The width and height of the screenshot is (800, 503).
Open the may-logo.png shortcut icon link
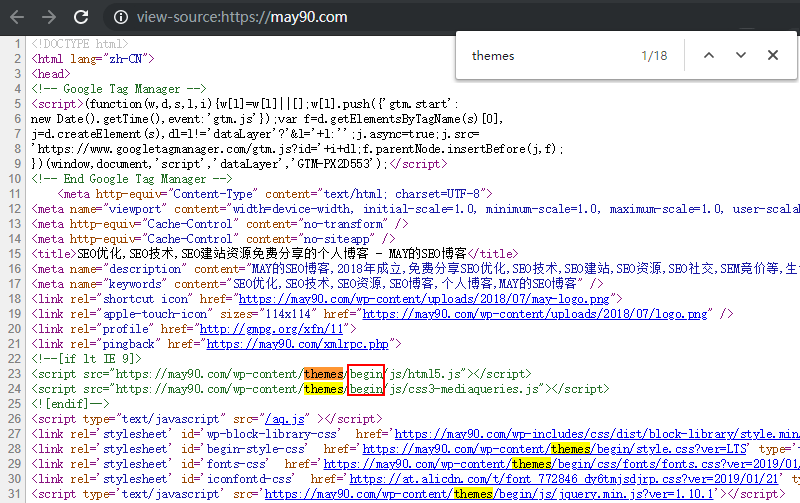422,299
